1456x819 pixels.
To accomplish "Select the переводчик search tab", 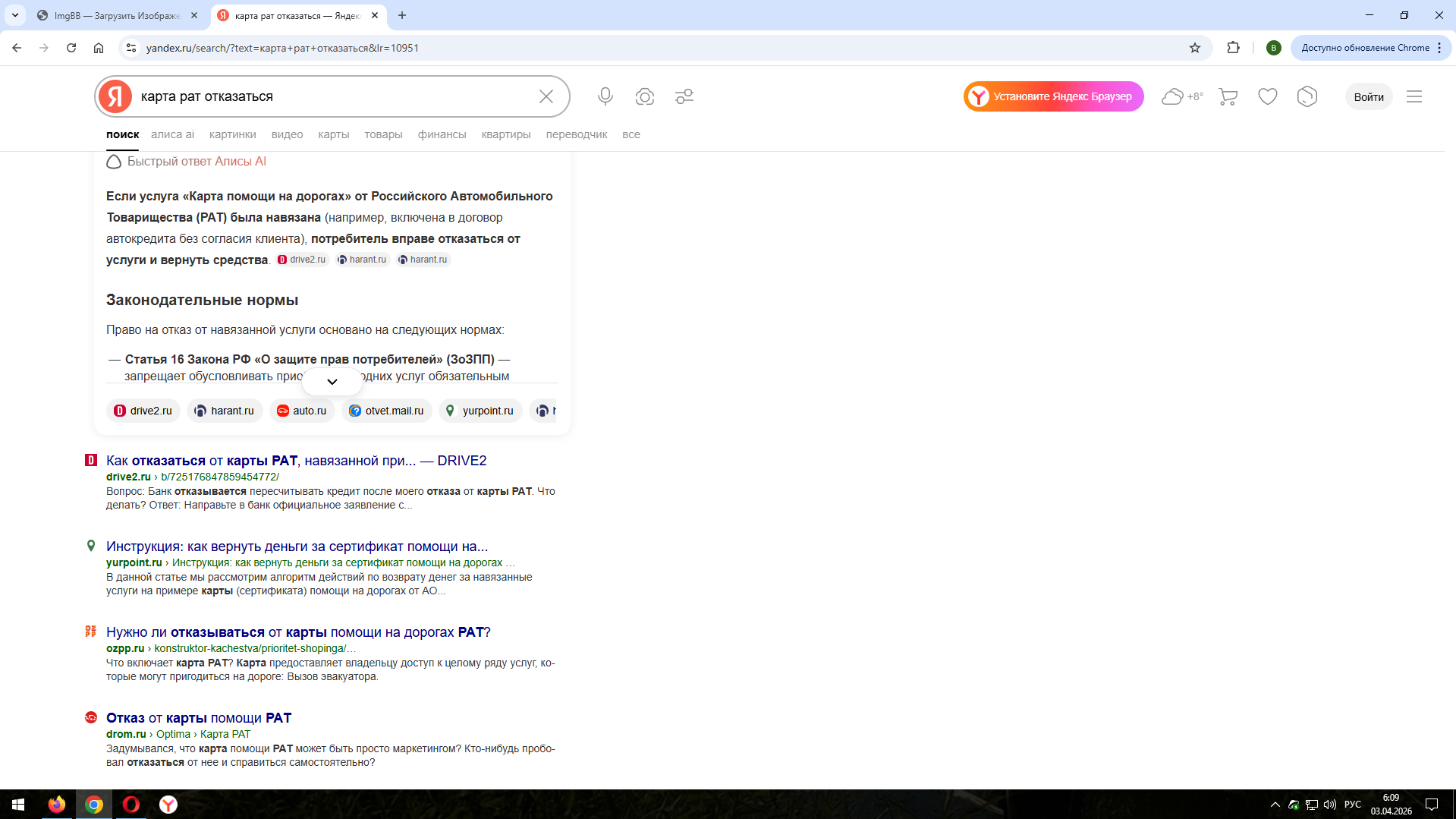I will [x=577, y=134].
